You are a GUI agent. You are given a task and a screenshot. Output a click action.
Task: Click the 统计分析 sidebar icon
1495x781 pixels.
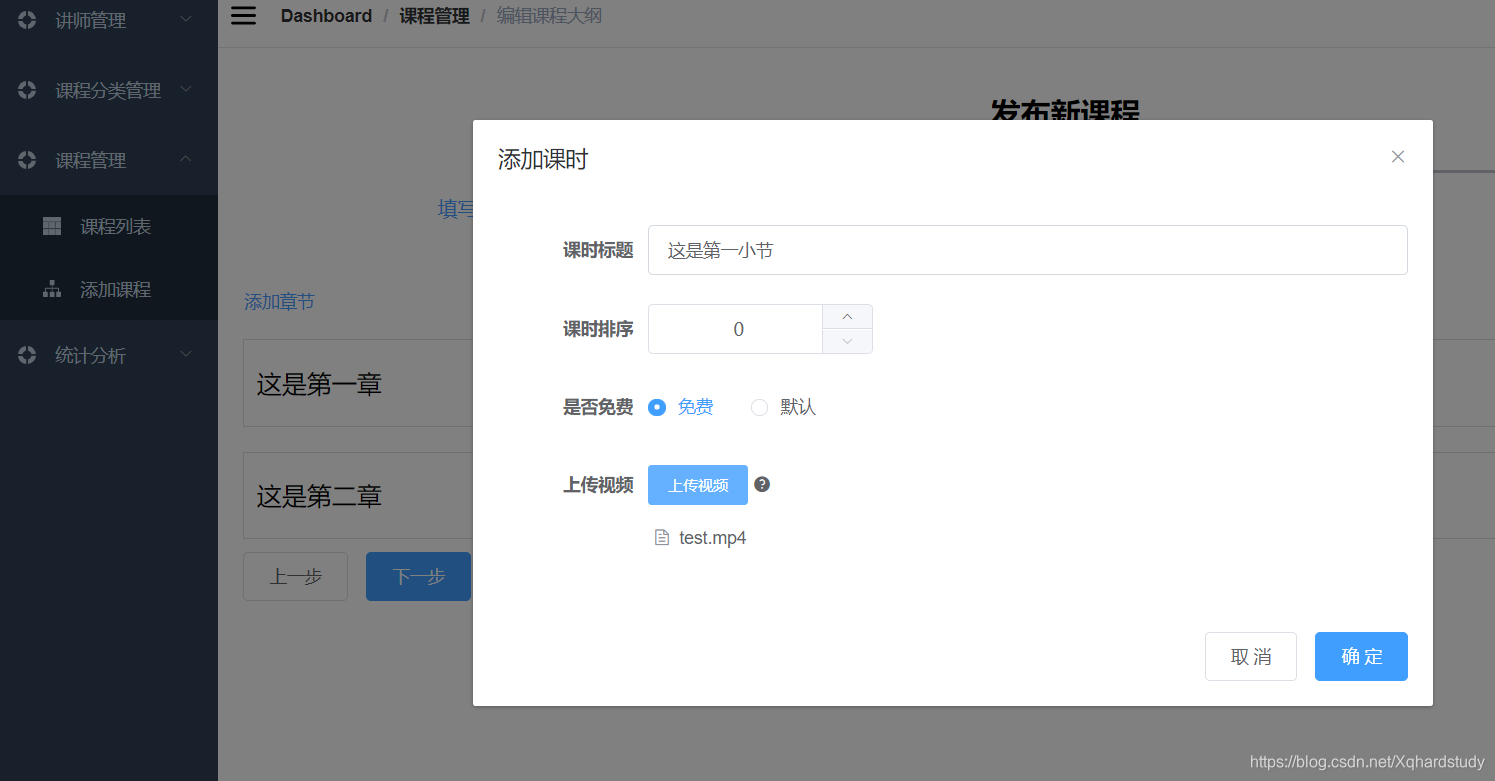coord(27,355)
